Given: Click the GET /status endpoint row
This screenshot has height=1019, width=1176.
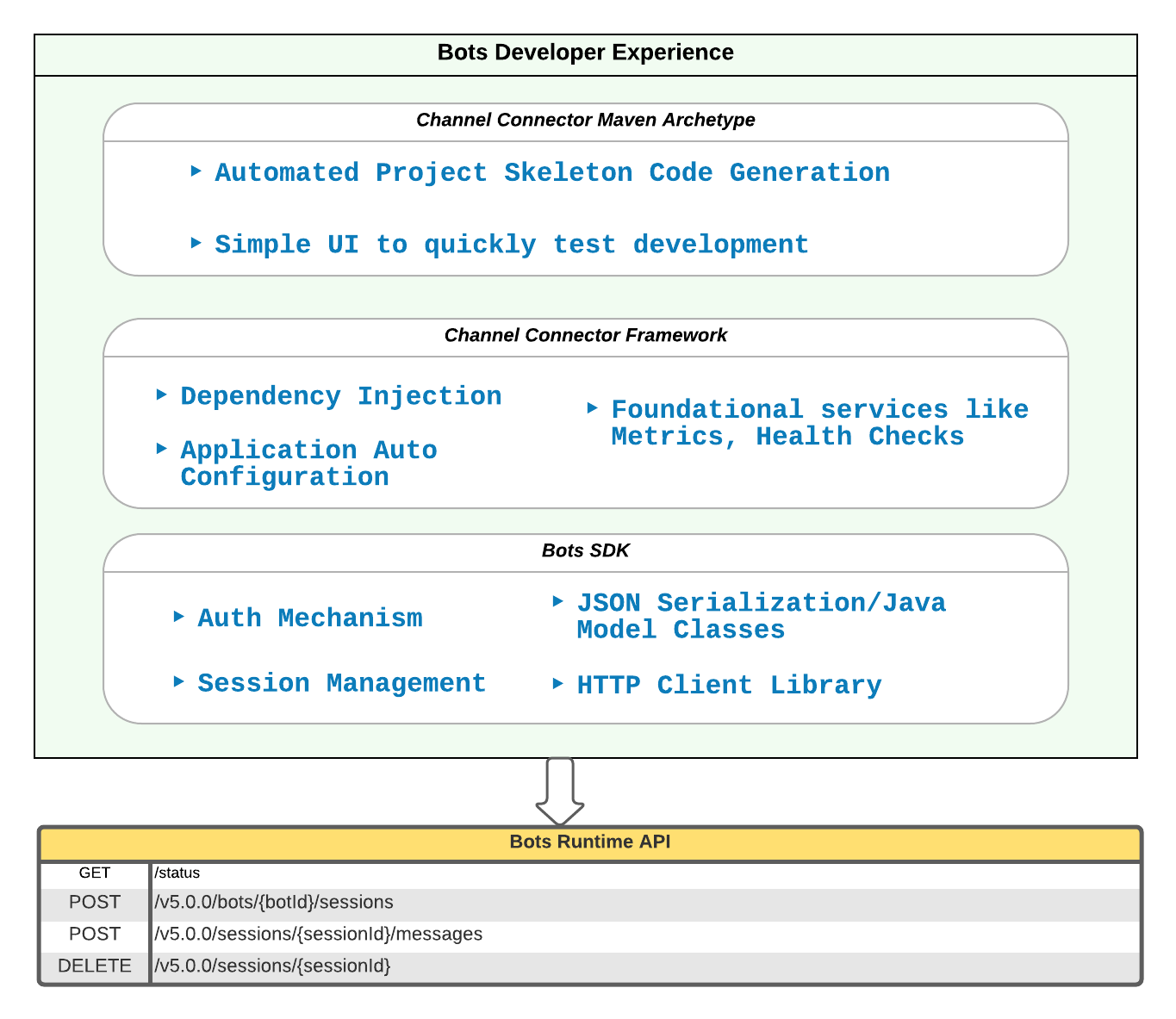Looking at the screenshot, I should click(x=588, y=873).
